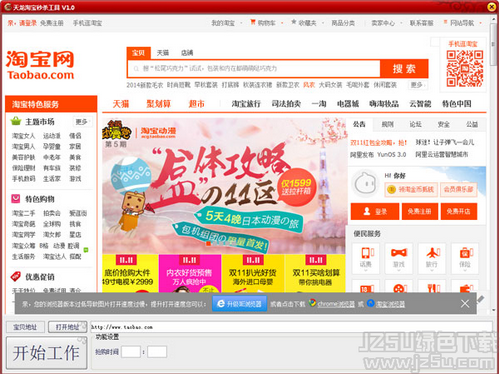Open the game controller service icon
Screen dimensions: 500x374
[x=399, y=258]
